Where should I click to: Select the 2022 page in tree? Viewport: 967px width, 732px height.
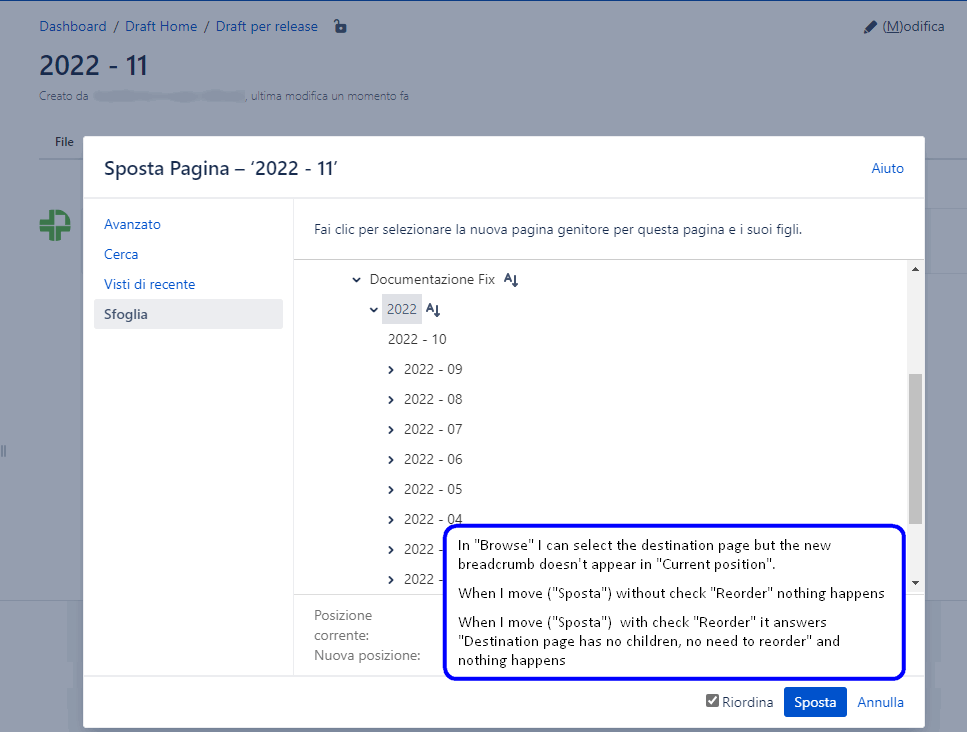pos(401,309)
